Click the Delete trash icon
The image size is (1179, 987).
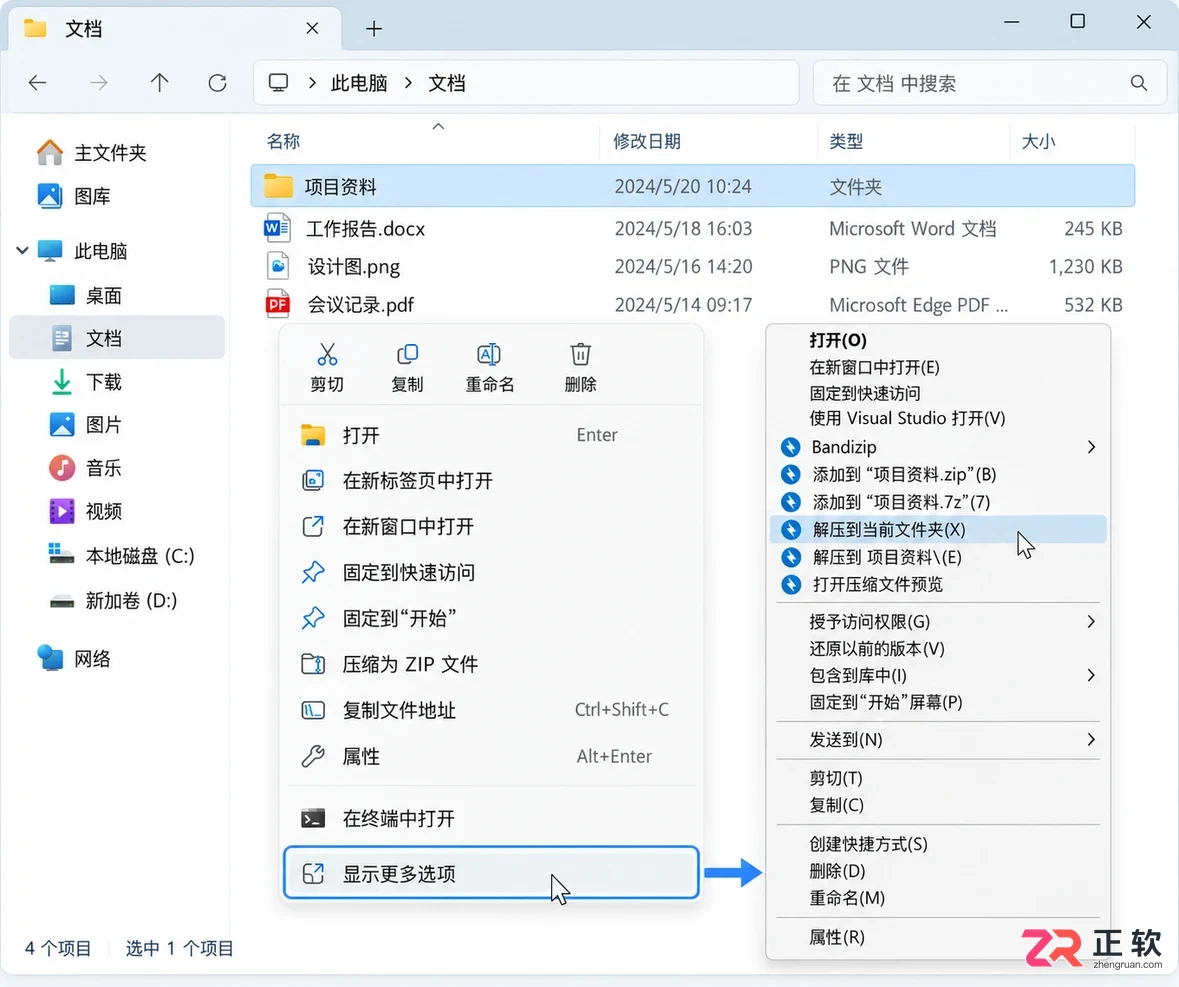click(x=580, y=354)
